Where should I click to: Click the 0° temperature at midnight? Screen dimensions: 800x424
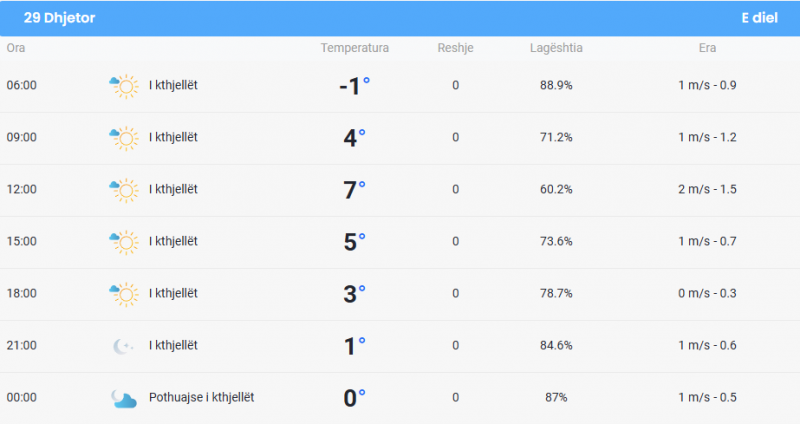[x=355, y=398]
